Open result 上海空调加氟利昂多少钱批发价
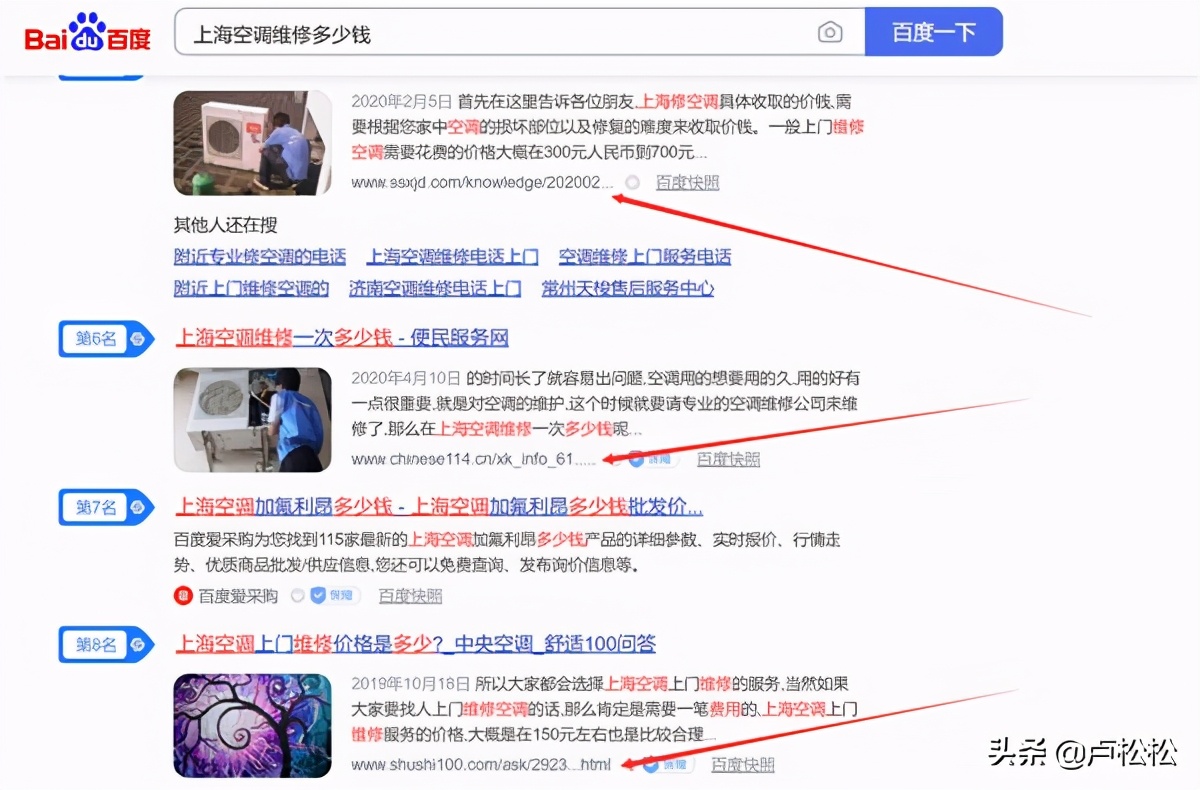This screenshot has height=790, width=1200. [439, 506]
